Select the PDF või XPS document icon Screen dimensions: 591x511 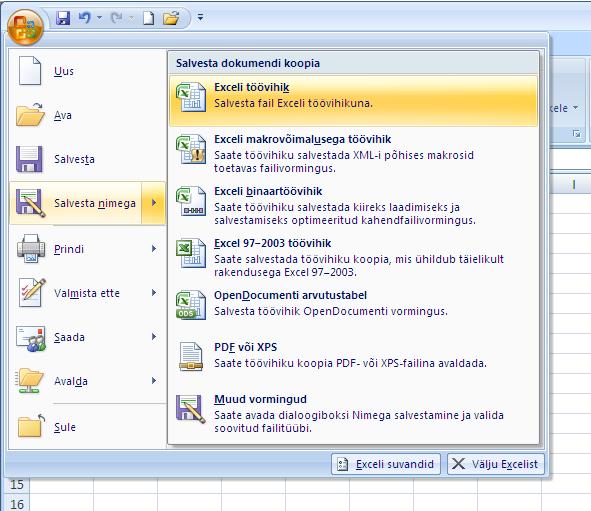click(x=191, y=356)
